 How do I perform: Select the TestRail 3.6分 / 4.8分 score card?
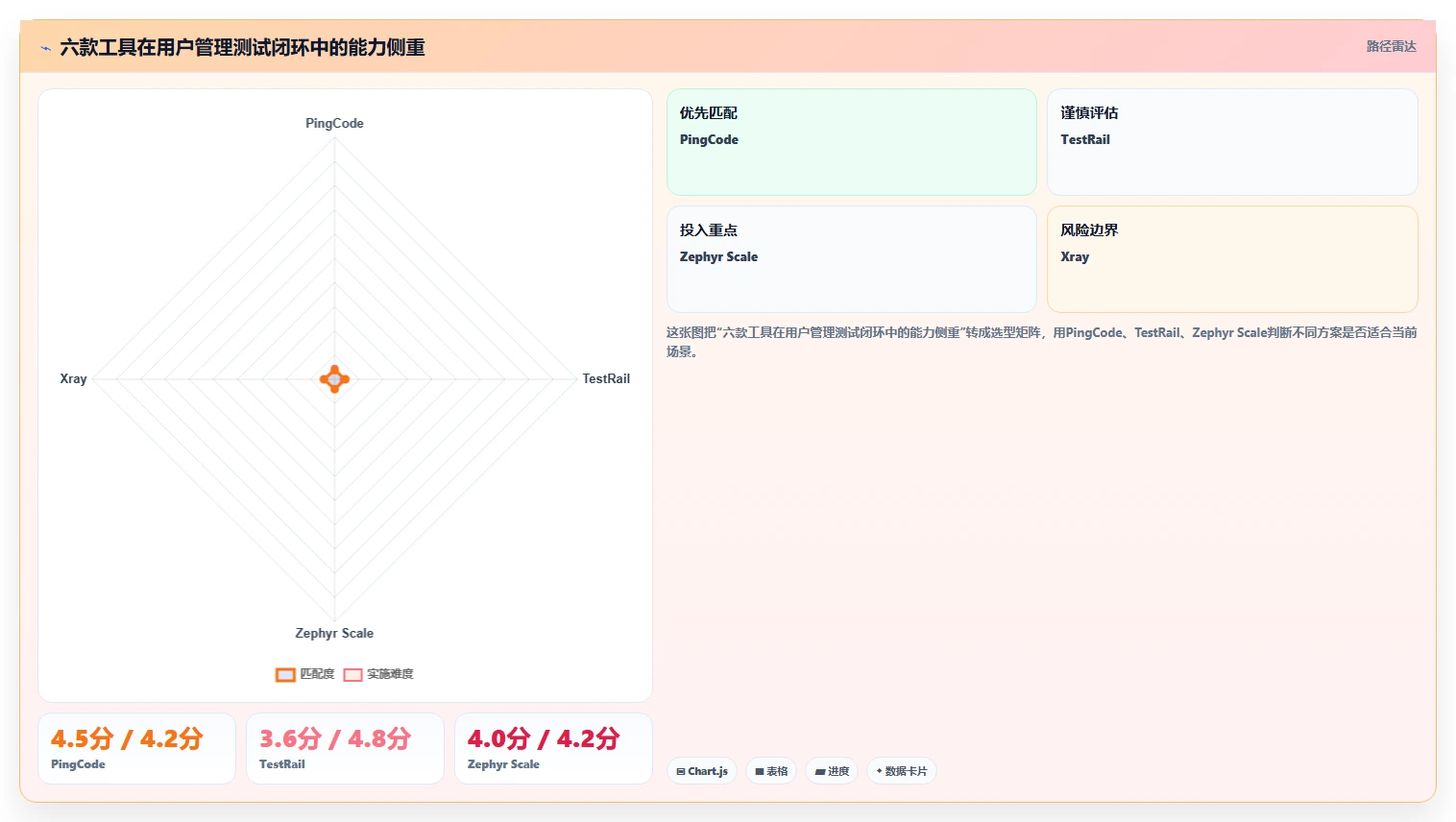pyautogui.click(x=345, y=748)
